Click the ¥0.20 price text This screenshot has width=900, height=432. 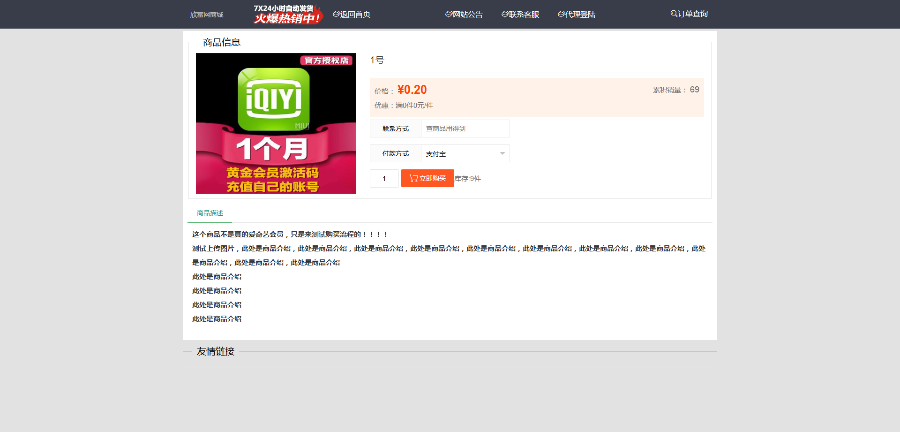click(x=412, y=89)
